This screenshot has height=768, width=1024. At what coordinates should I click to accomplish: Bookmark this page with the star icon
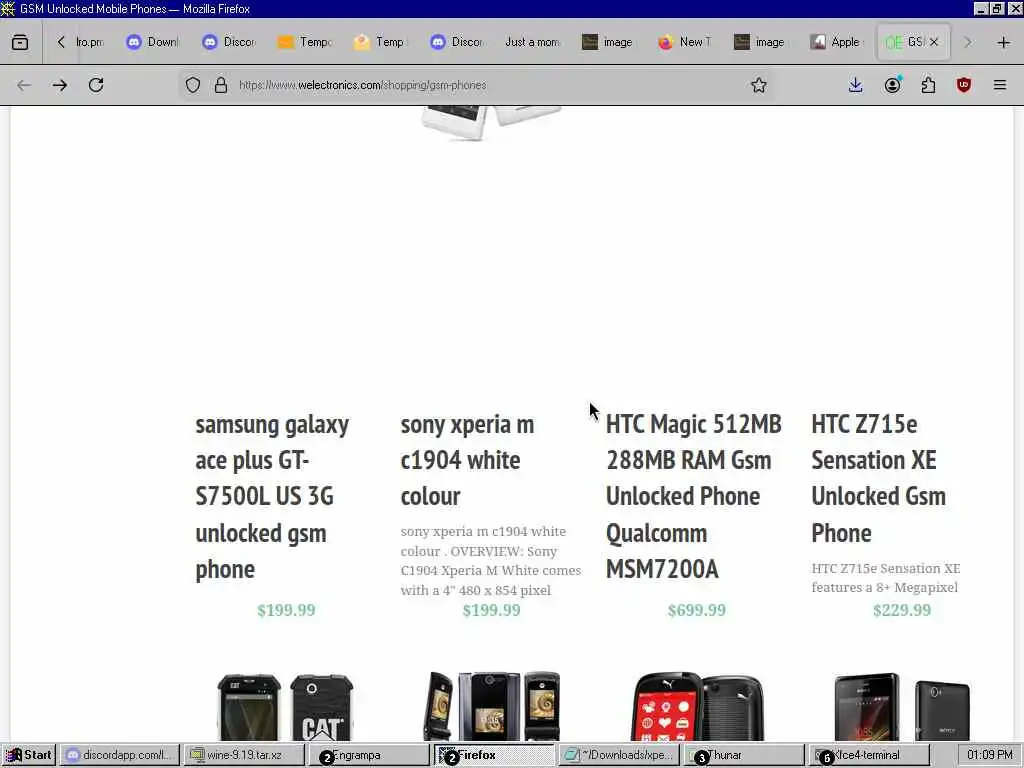pyautogui.click(x=758, y=85)
